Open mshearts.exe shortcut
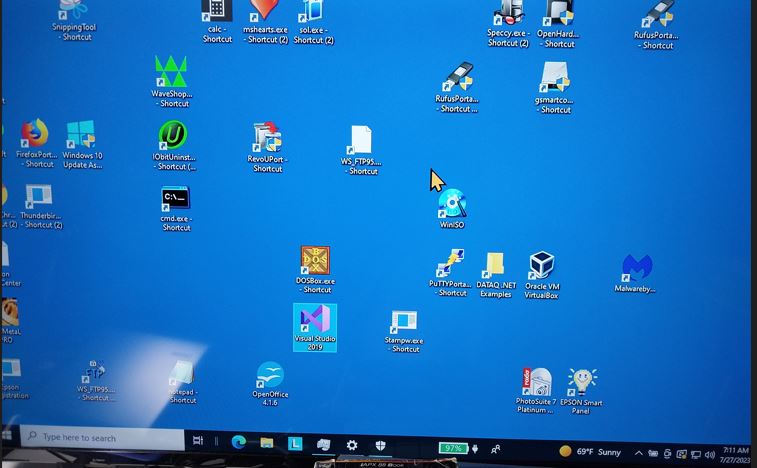 pos(265,22)
